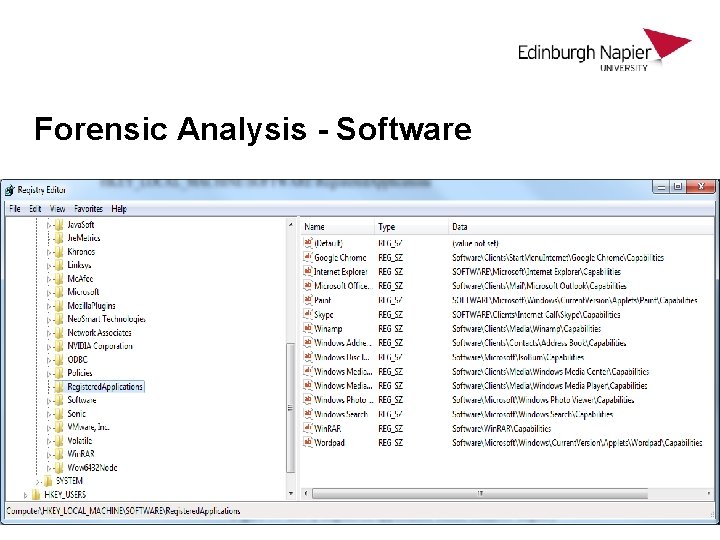
Task: Click the Windows Media Player data cell
Action: (x=550, y=386)
